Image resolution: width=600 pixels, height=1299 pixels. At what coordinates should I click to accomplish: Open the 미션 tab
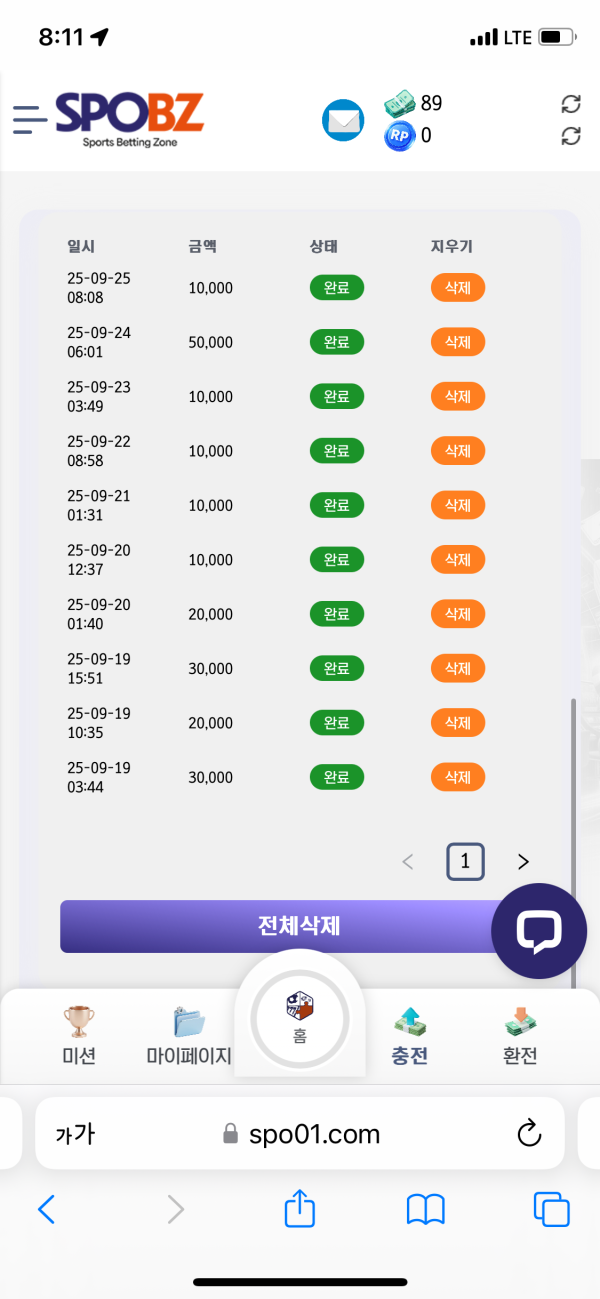79,1035
